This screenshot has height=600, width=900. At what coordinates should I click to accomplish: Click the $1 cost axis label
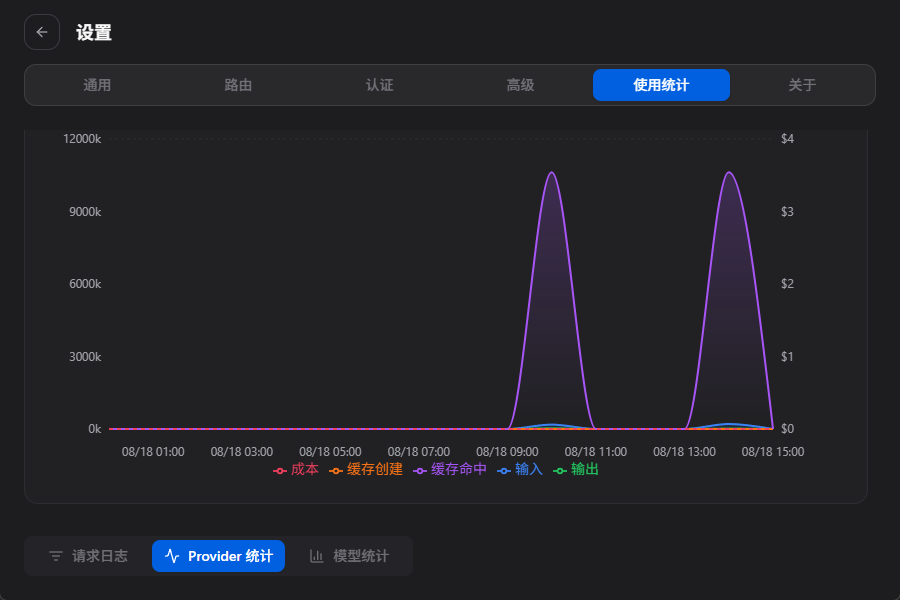(788, 357)
